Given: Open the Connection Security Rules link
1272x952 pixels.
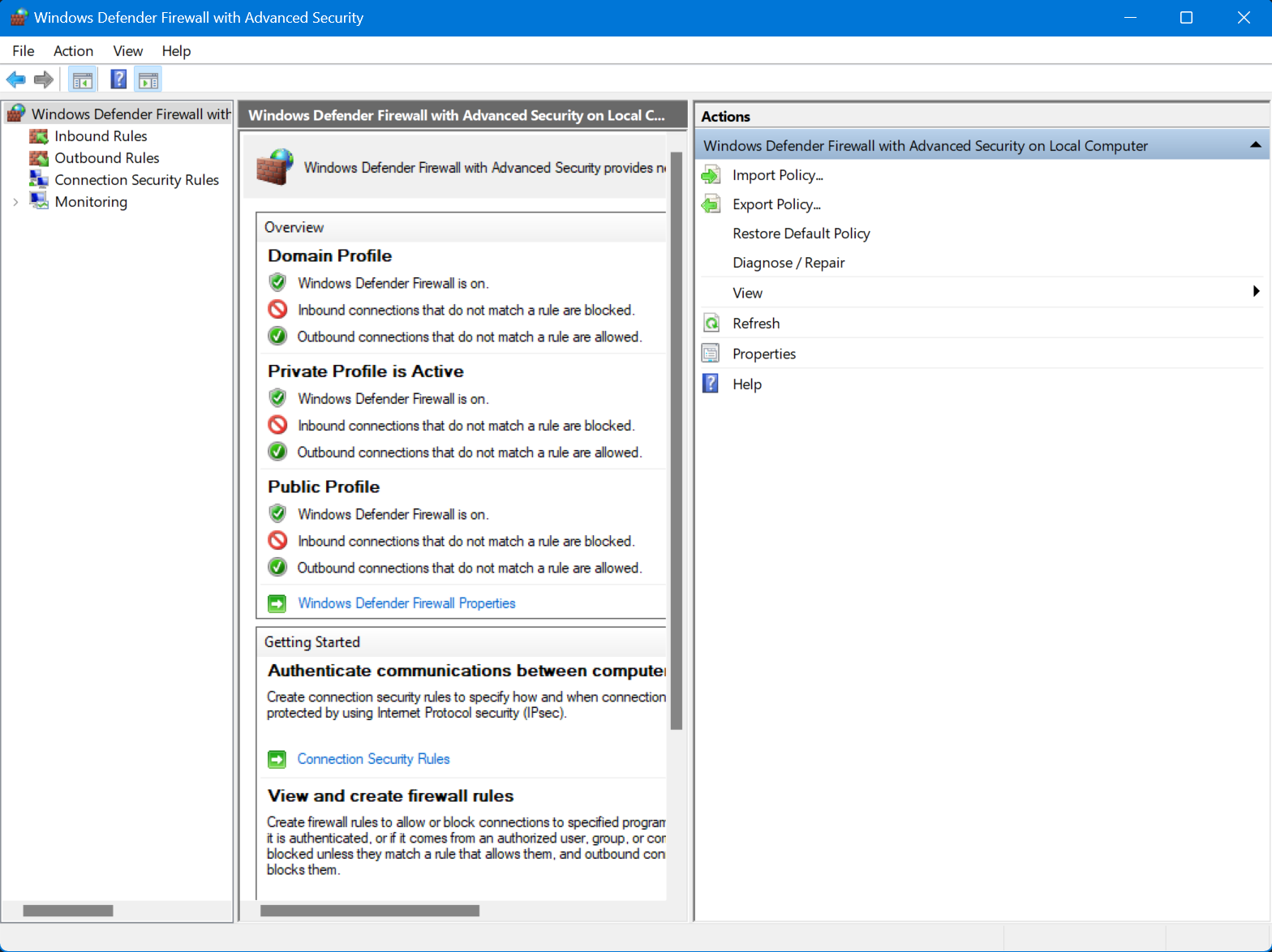Looking at the screenshot, I should point(373,759).
